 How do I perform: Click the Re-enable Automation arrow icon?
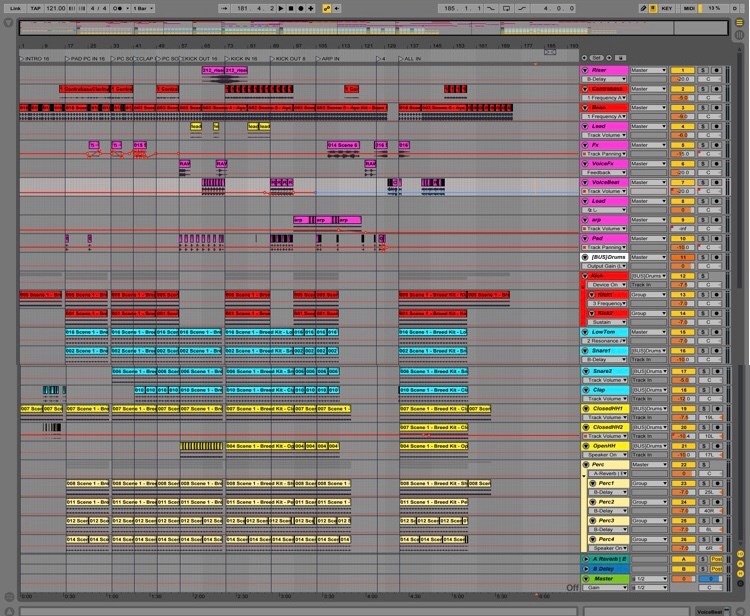337,8
